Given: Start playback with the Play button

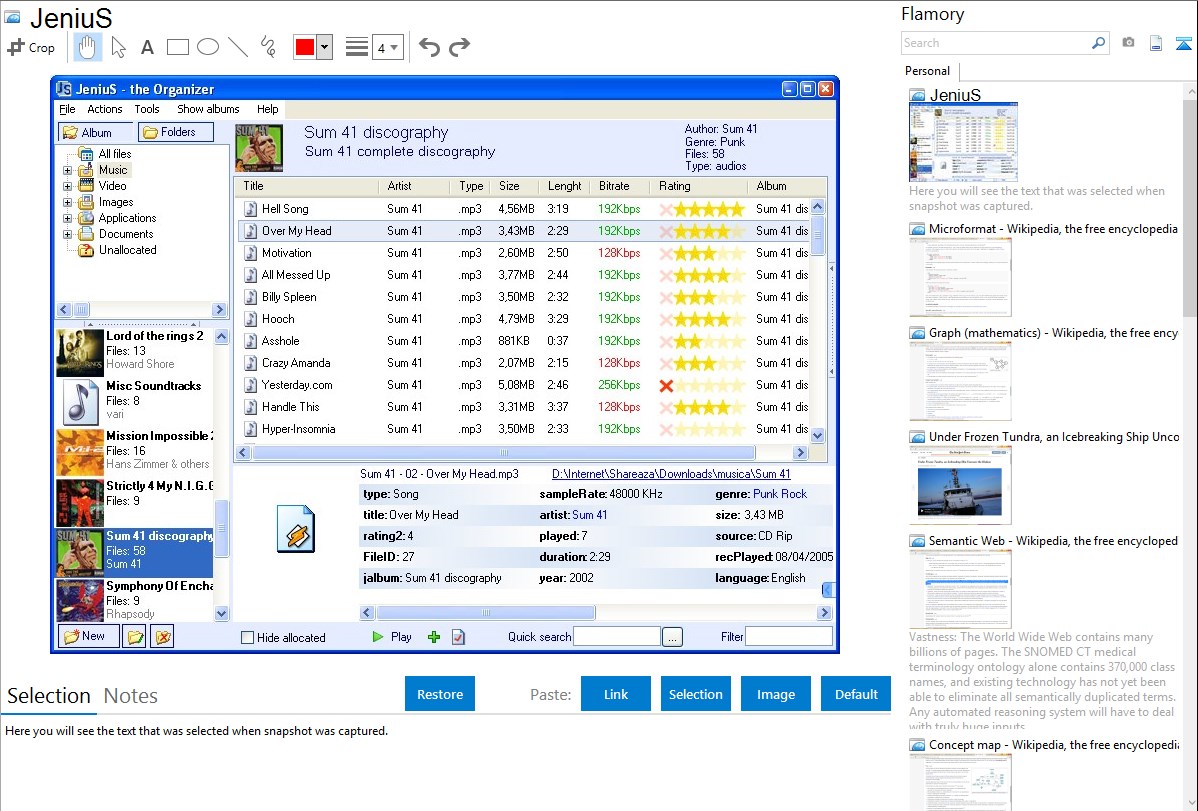Looking at the screenshot, I should 392,637.
